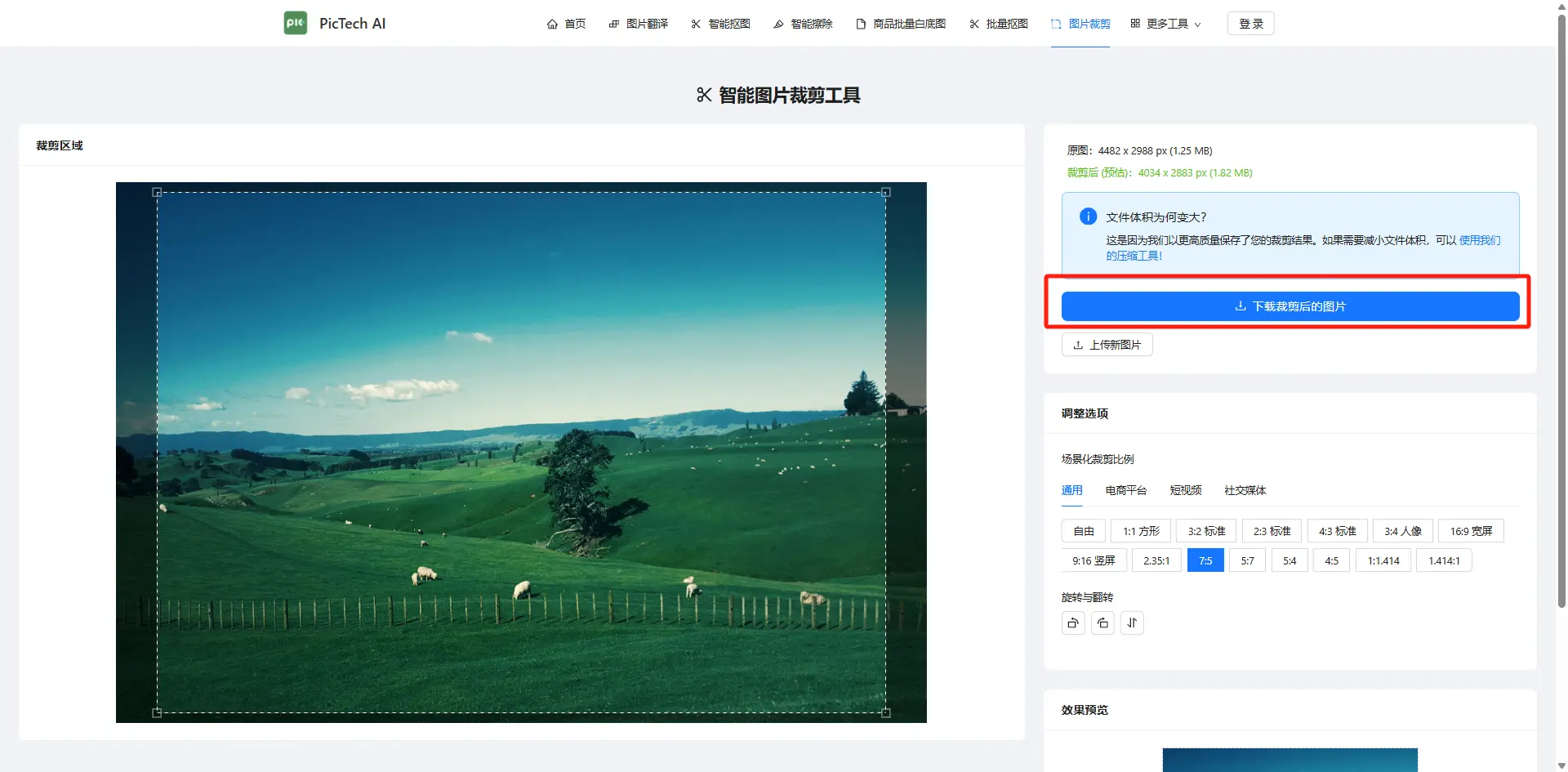Click the 登录 login button

[x=1250, y=24]
